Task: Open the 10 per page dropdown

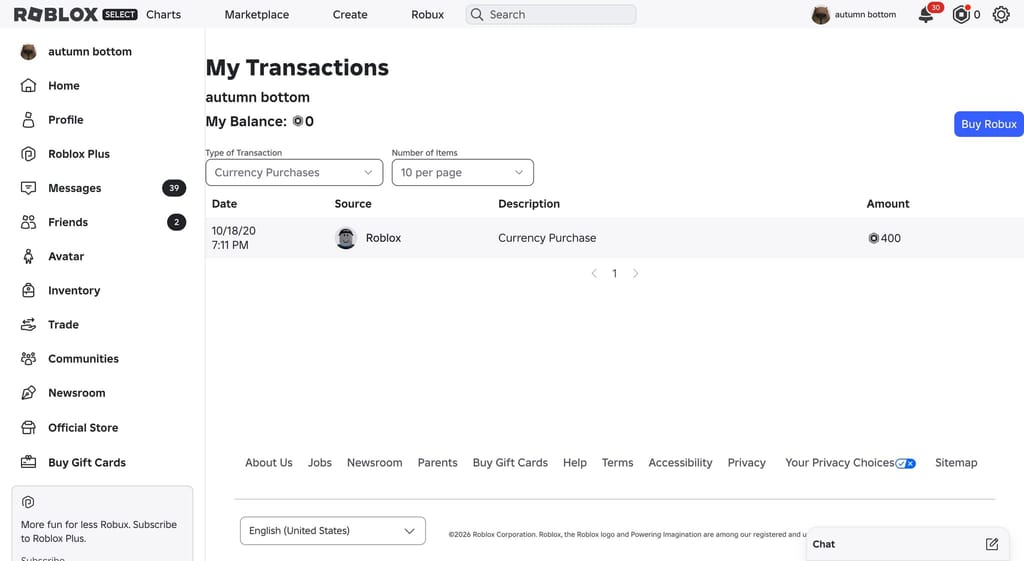Action: pyautogui.click(x=462, y=172)
